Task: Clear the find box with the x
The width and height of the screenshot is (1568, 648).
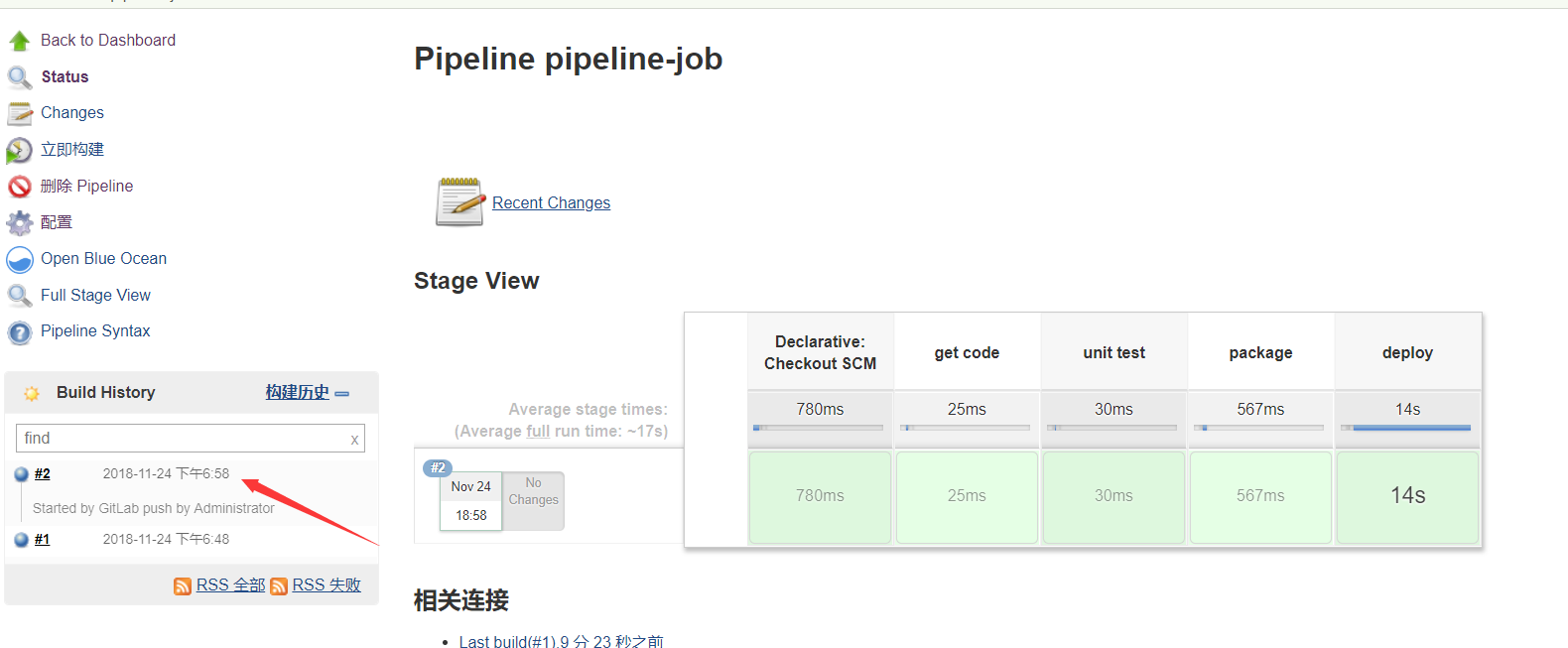Action: pyautogui.click(x=354, y=439)
